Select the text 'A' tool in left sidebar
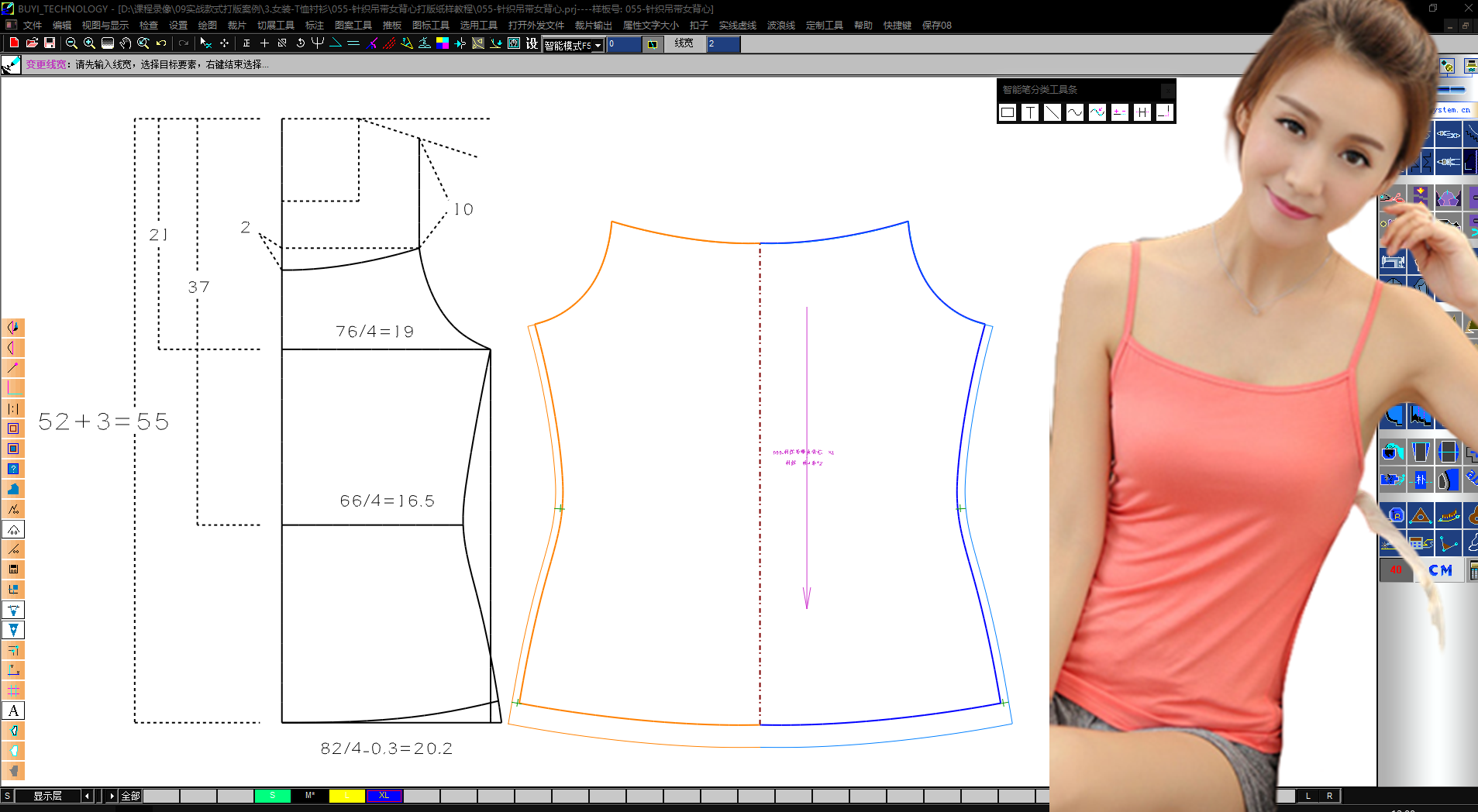The width and height of the screenshot is (1478, 812). [x=13, y=710]
